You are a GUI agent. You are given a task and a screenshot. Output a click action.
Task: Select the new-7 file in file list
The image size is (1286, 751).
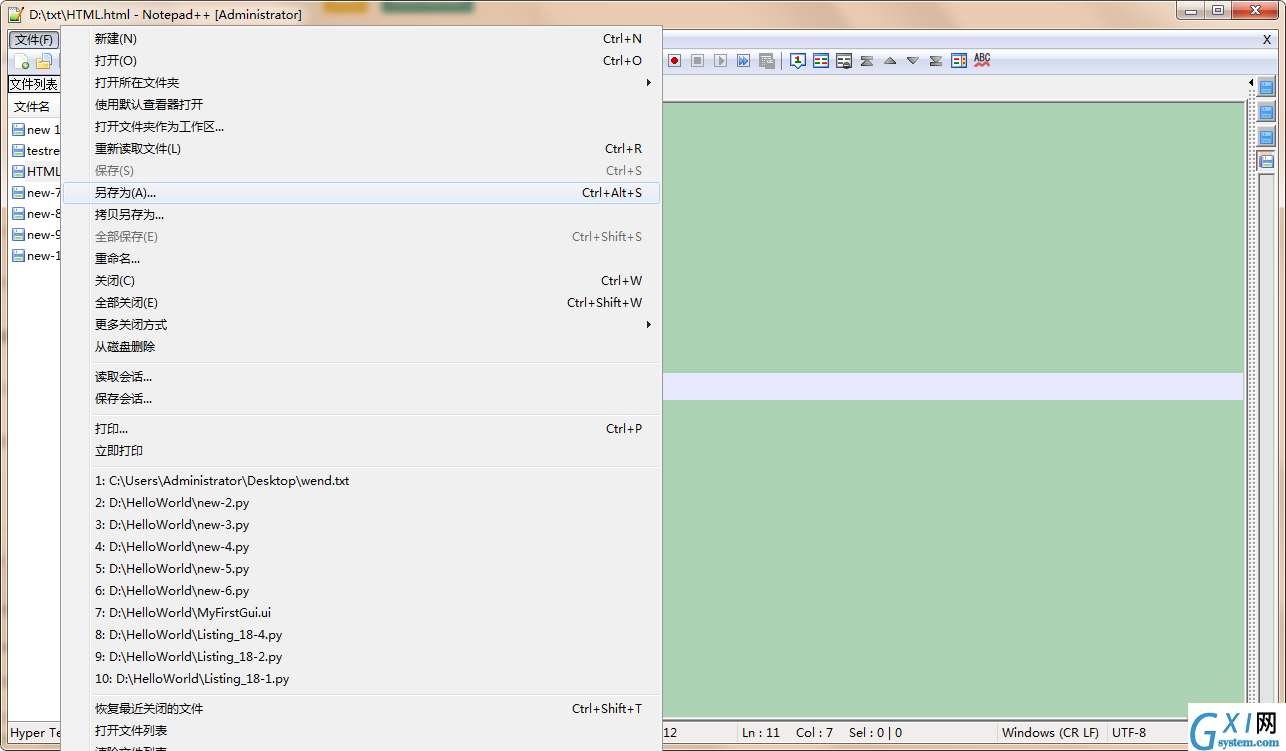click(36, 193)
